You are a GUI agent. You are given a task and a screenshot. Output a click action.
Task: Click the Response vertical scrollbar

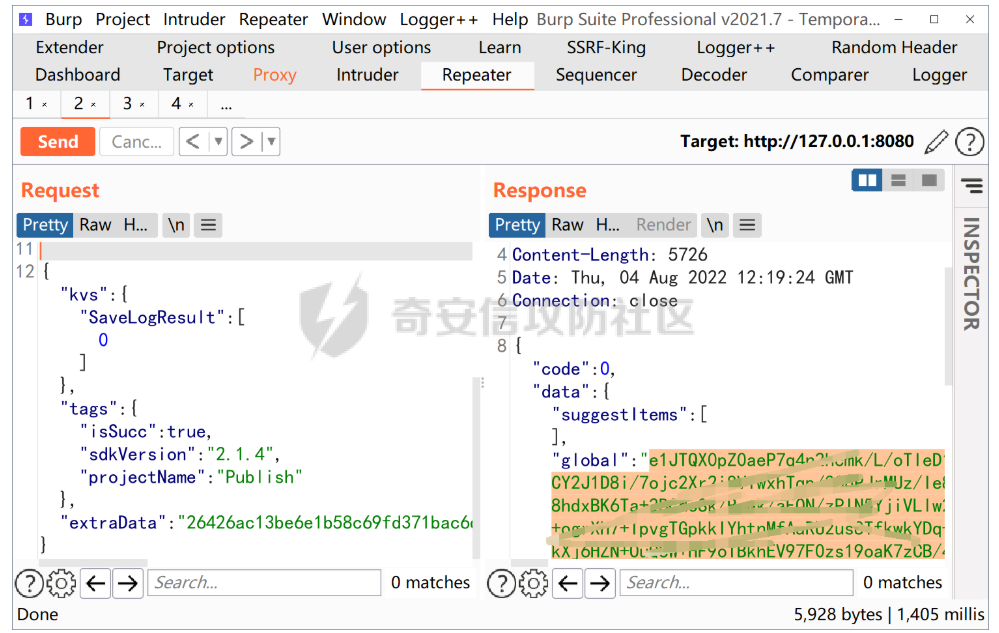click(949, 325)
